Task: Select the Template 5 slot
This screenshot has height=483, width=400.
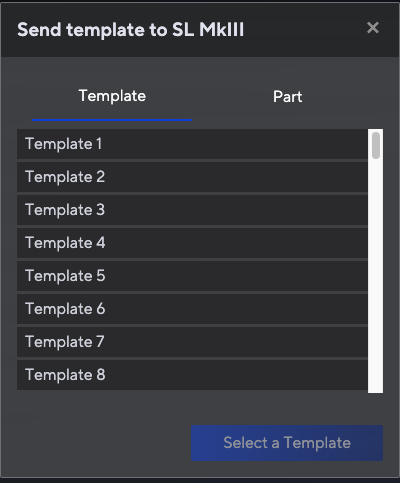Action: tap(192, 276)
